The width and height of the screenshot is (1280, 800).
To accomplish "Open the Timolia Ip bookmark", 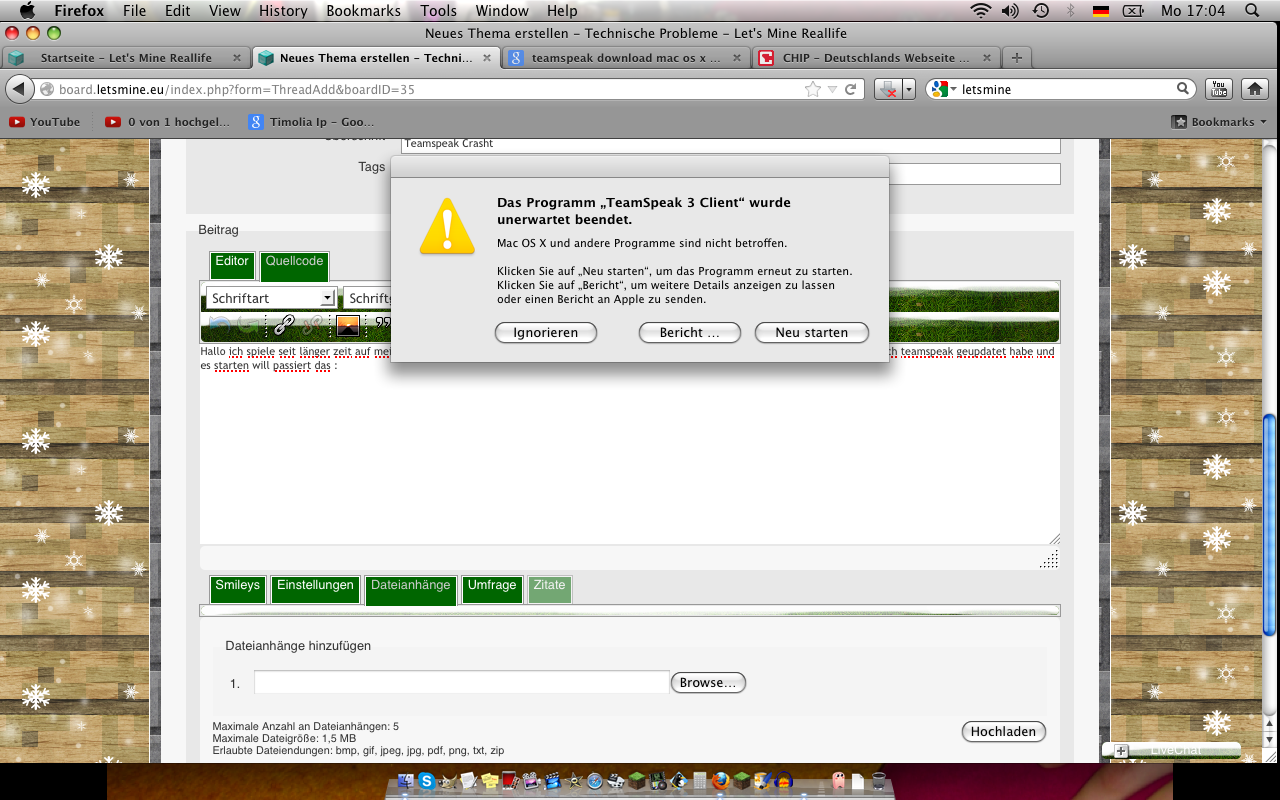I will click(x=309, y=122).
